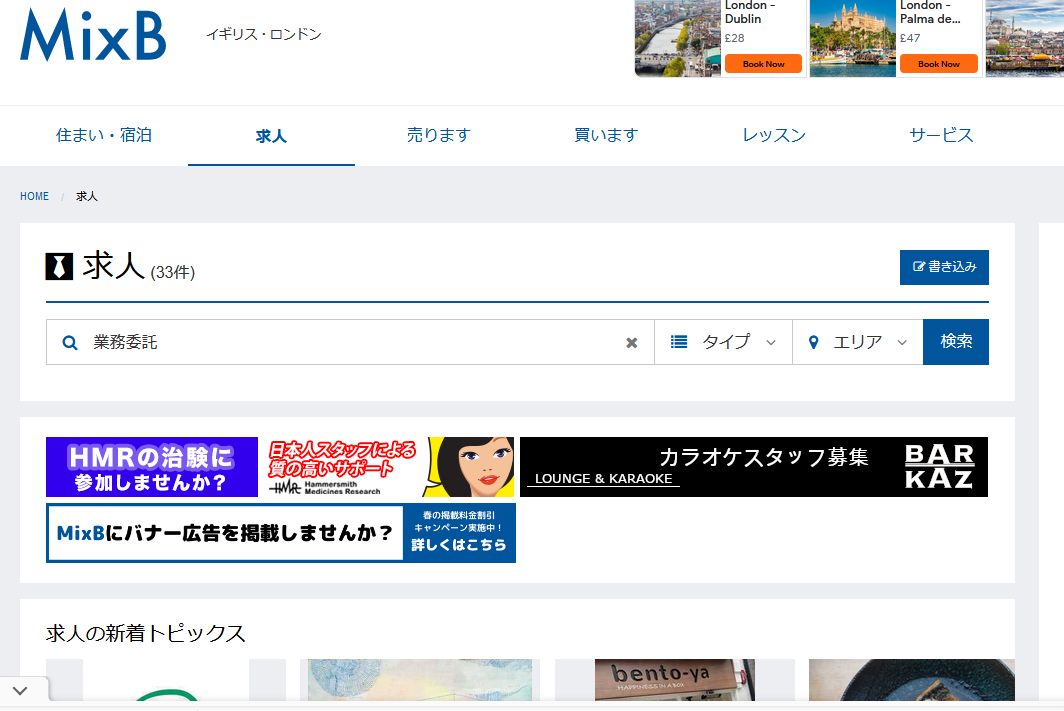The width and height of the screenshot is (1064, 711).
Task: Open the pastel painting topic thumbnail
Action: click(x=420, y=680)
